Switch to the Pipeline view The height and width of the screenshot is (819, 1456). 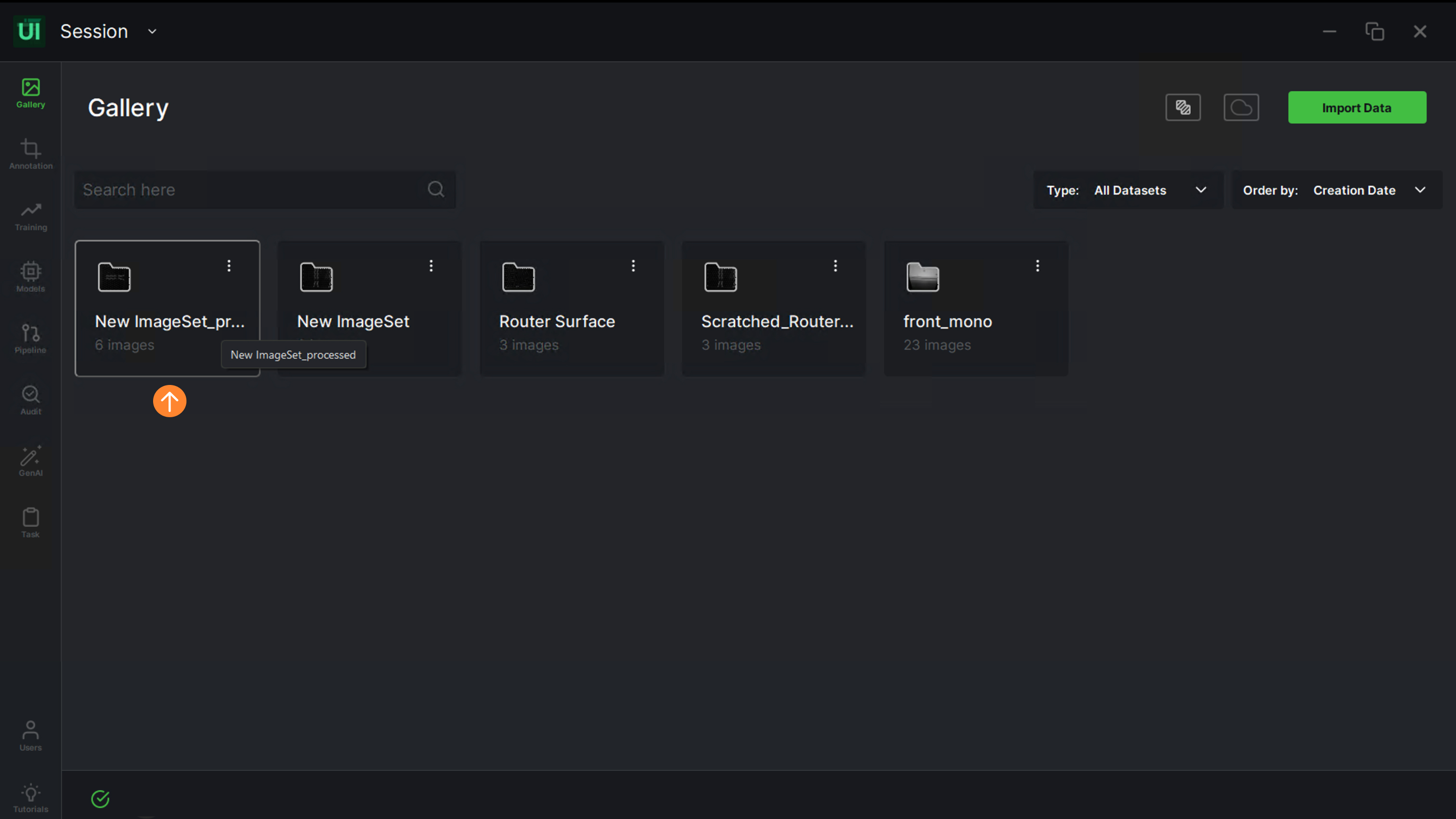30,338
